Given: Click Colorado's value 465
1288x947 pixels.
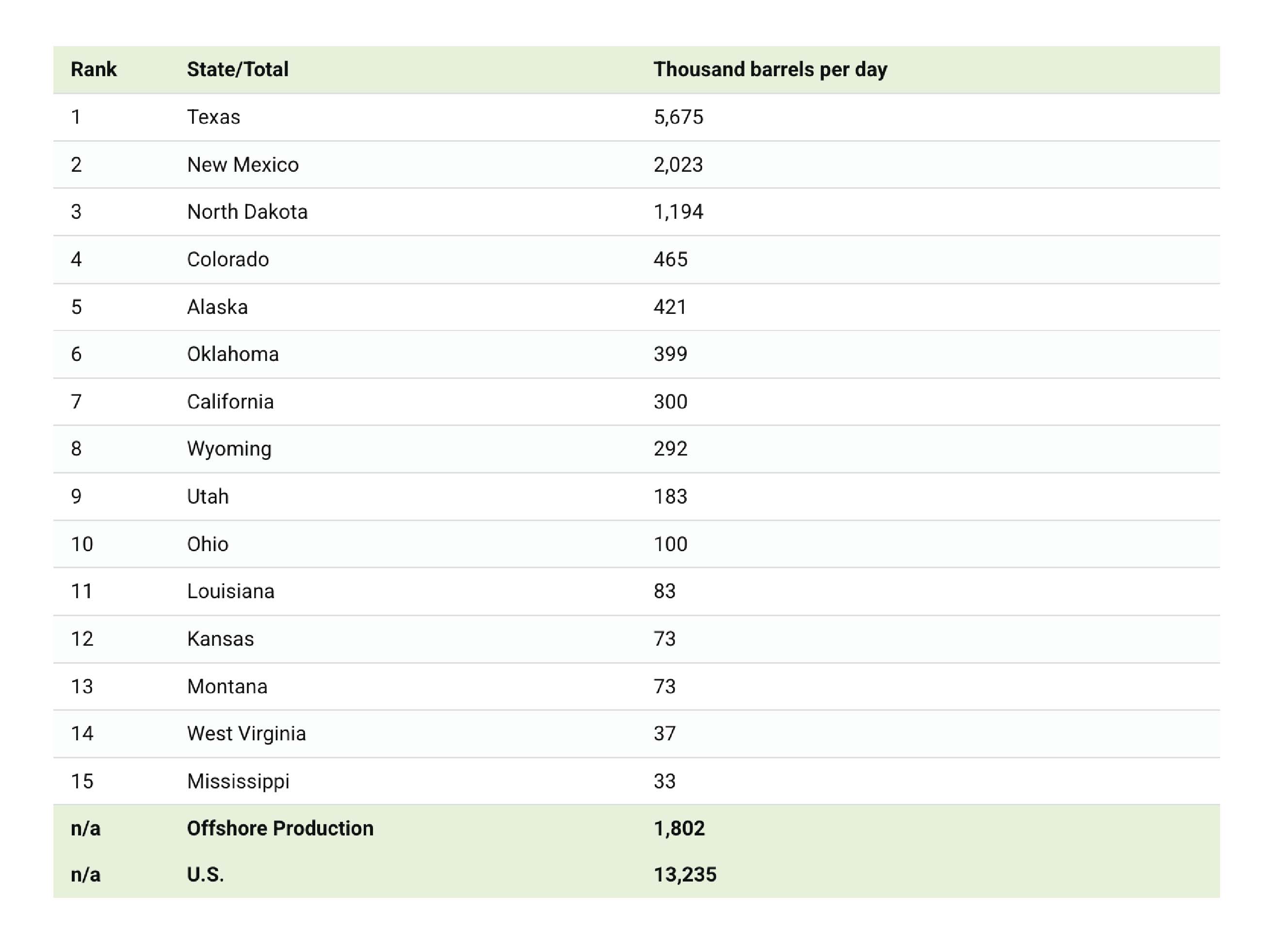Looking at the screenshot, I should [670, 260].
